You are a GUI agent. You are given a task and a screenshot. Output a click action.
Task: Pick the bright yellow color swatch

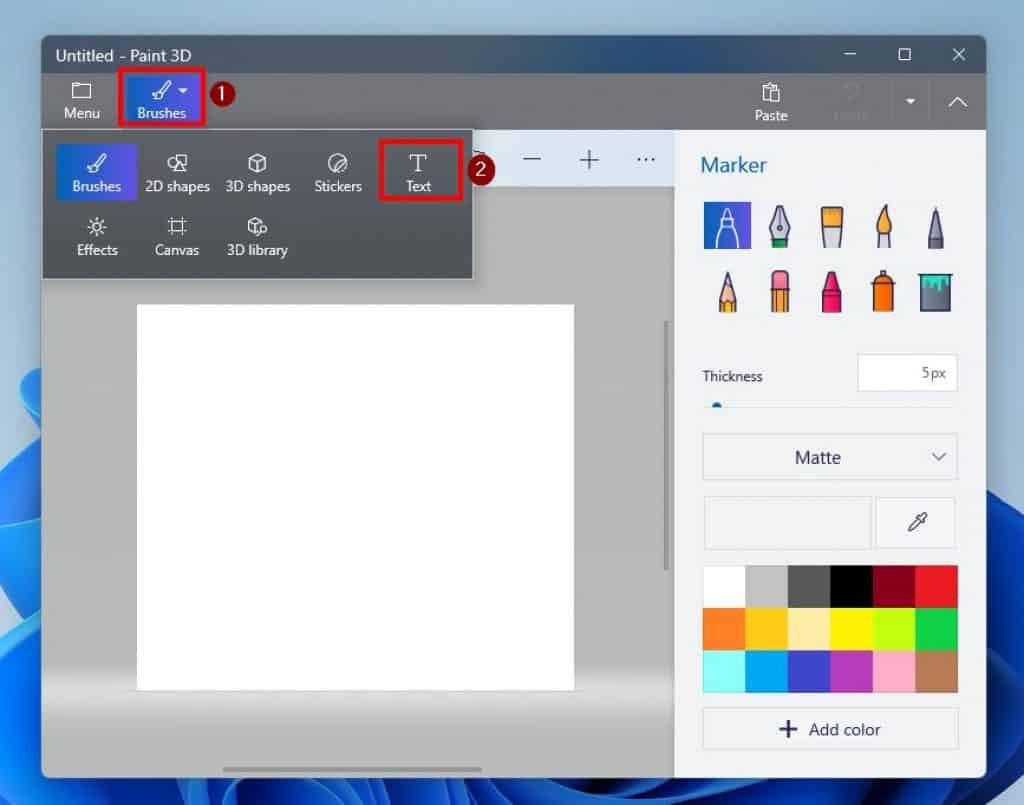(851, 629)
